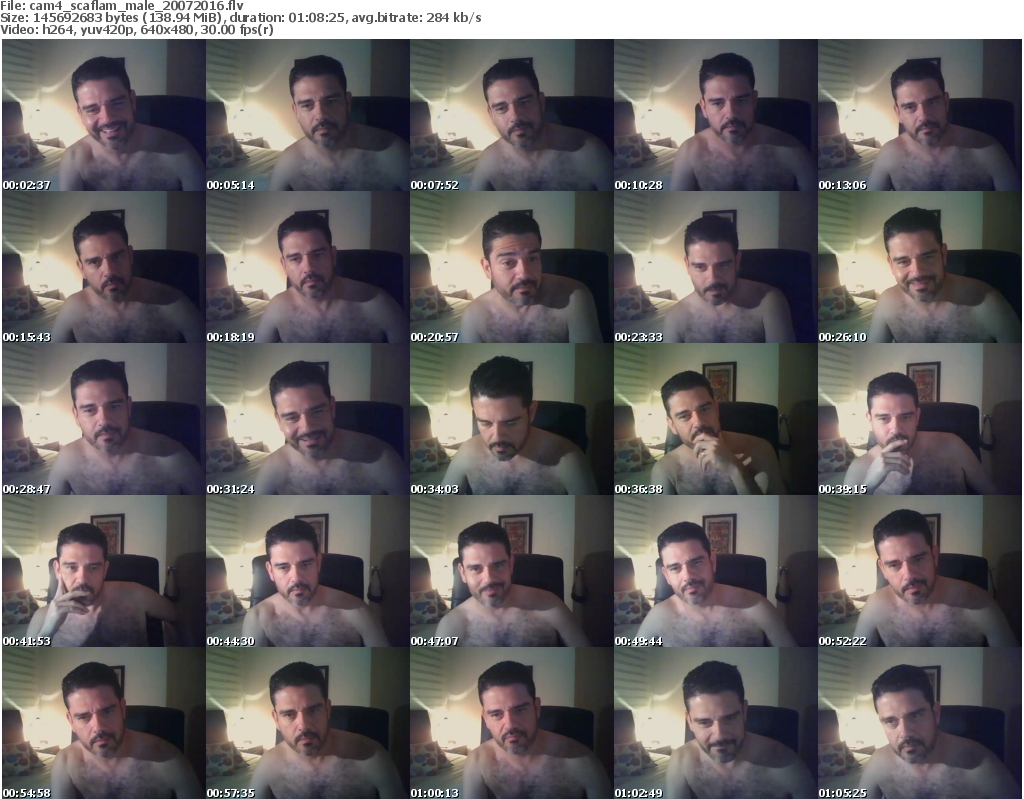The image size is (1024, 799).
Task: Select the thumbnail timestamped 00:28:47
Action: click(104, 419)
